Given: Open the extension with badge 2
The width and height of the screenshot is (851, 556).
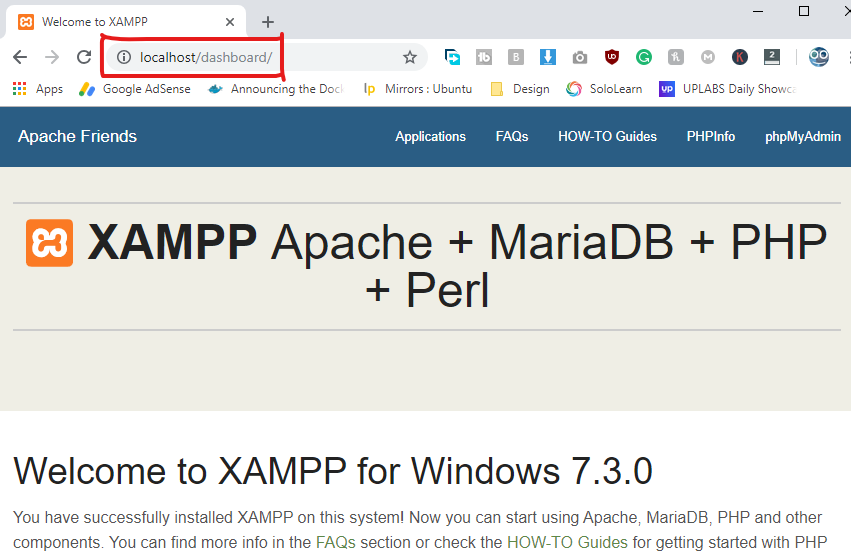Looking at the screenshot, I should 772,57.
